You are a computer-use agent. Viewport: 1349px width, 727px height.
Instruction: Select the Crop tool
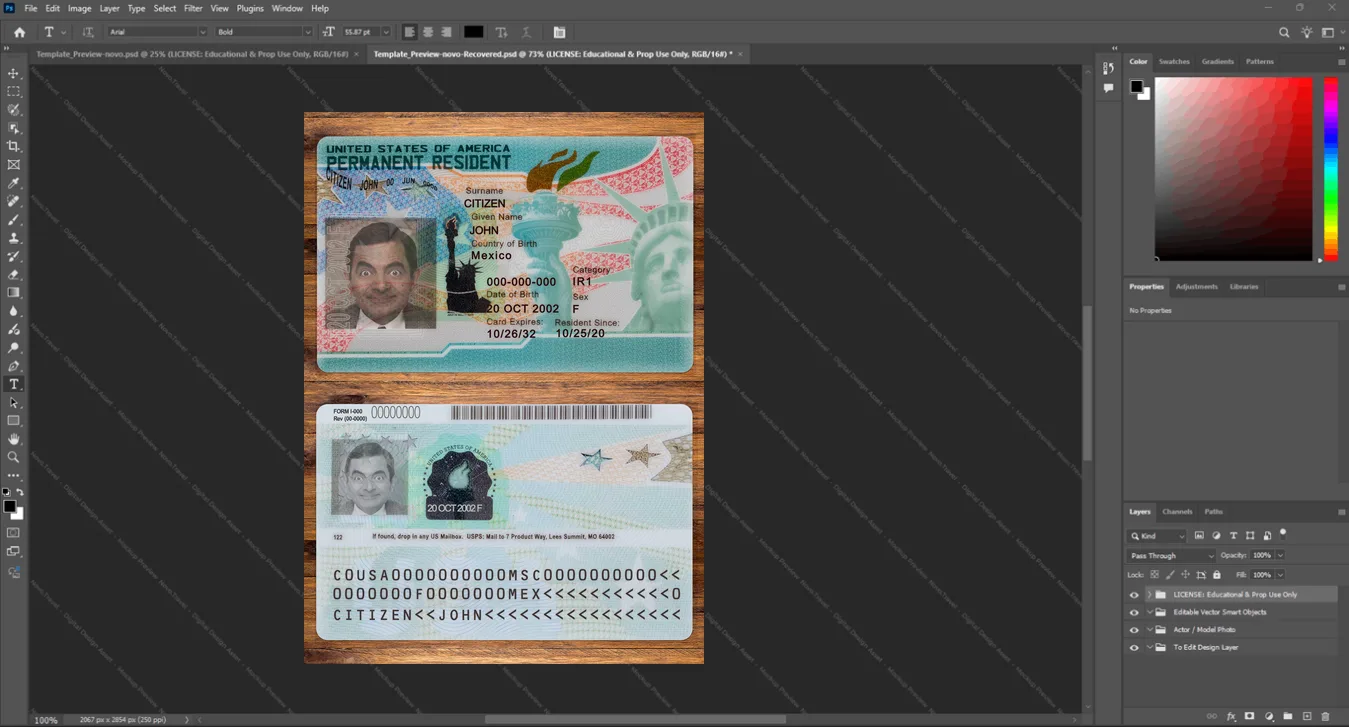coord(14,146)
